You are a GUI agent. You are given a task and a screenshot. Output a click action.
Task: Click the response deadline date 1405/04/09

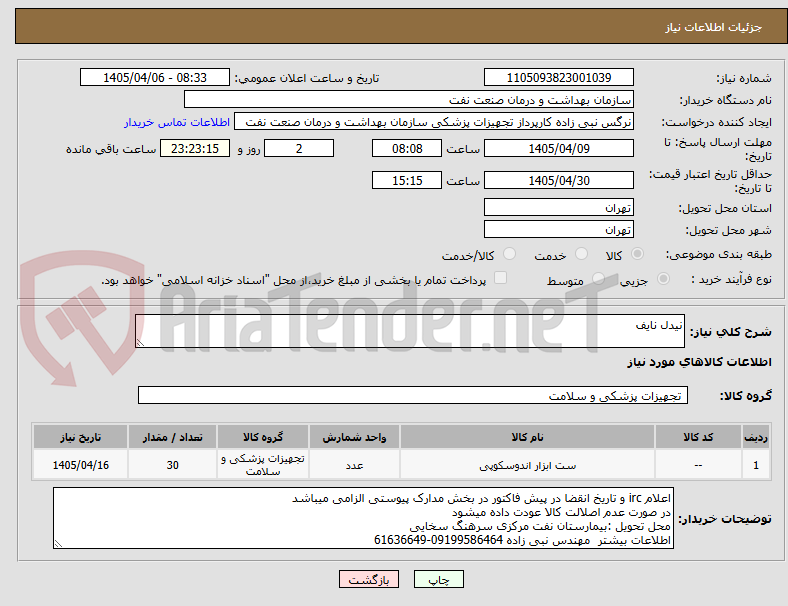559,148
